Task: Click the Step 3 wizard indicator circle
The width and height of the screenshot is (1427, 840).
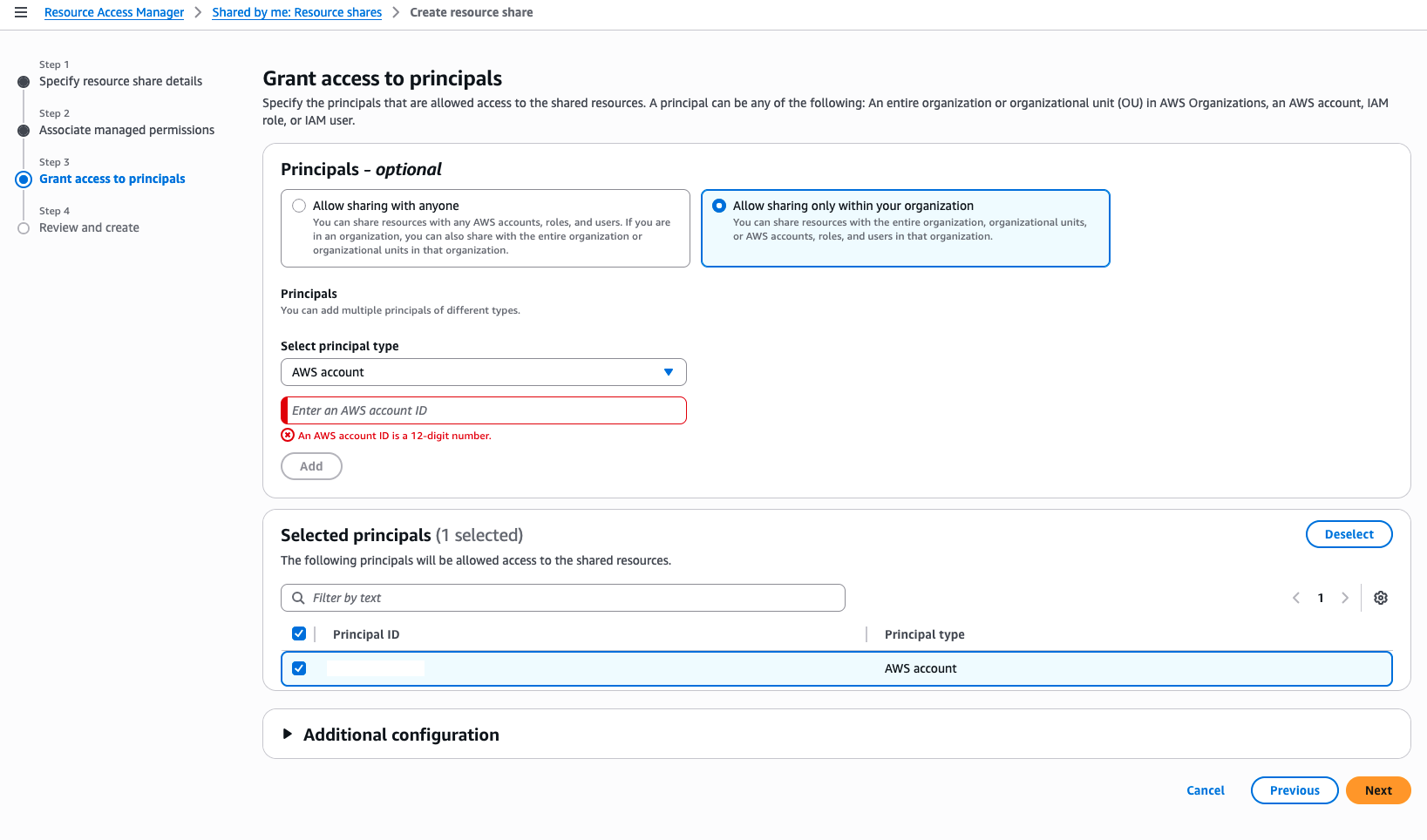Action: (x=24, y=180)
